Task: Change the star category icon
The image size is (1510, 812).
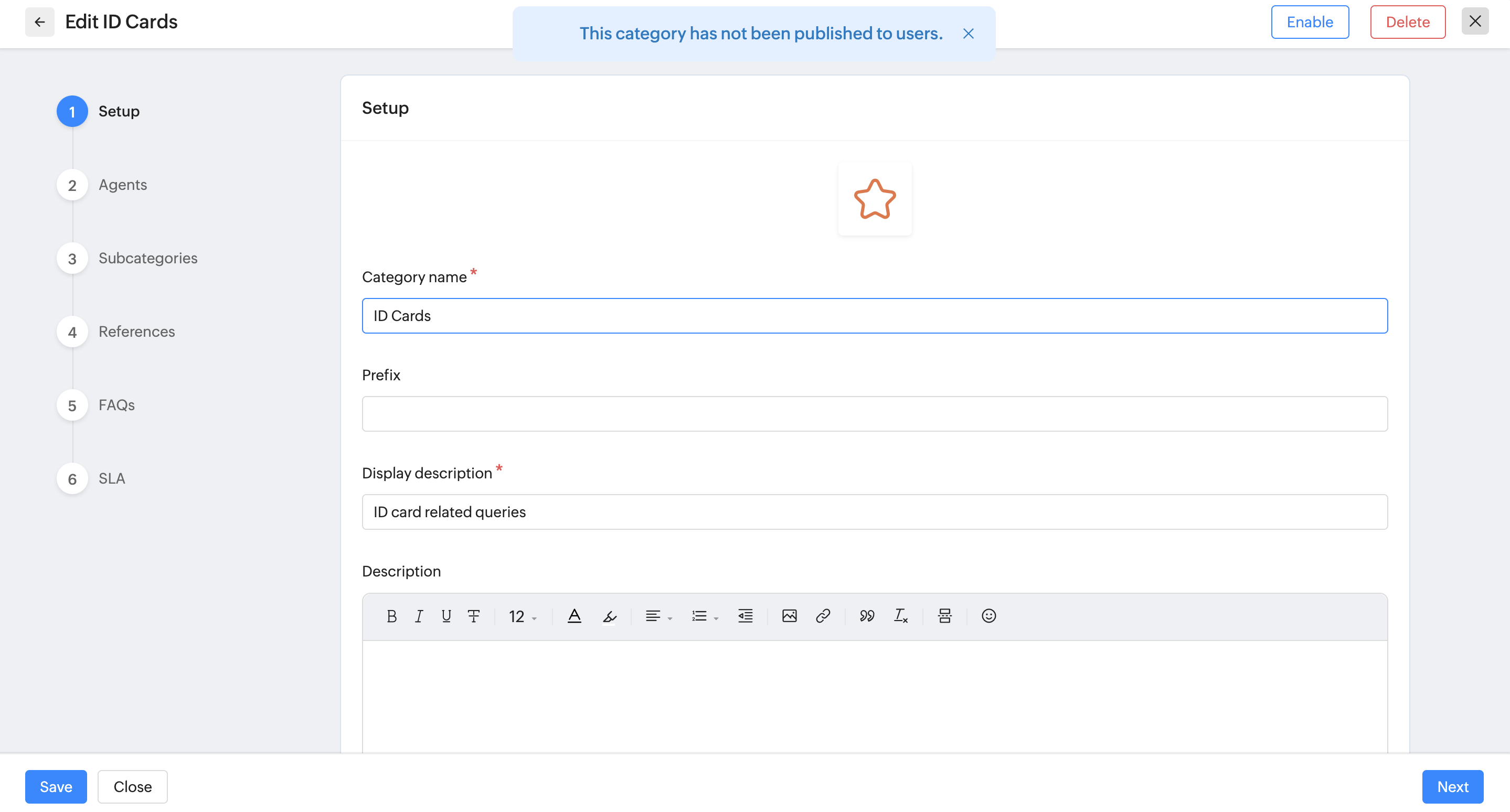Action: (x=874, y=199)
